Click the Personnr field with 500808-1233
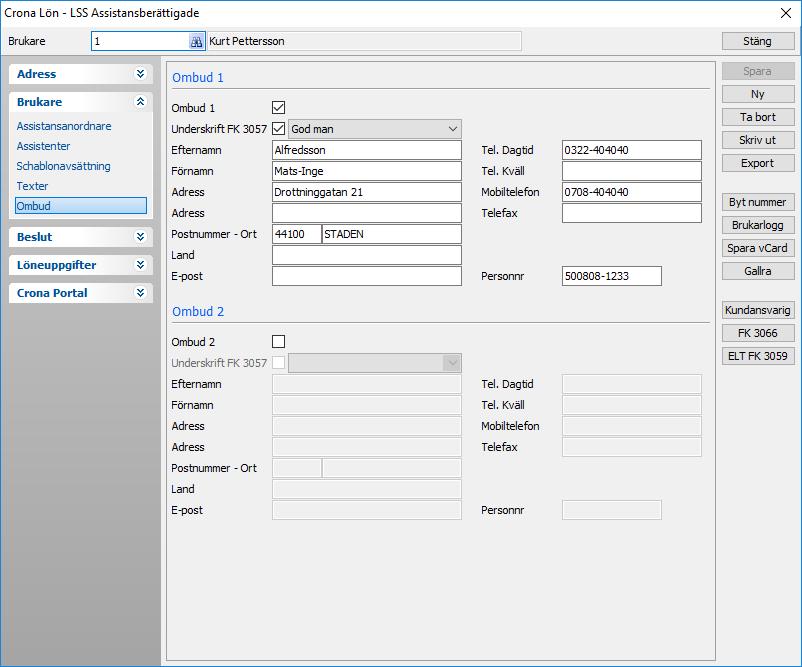Viewport: 802px width, 667px height. tap(612, 276)
